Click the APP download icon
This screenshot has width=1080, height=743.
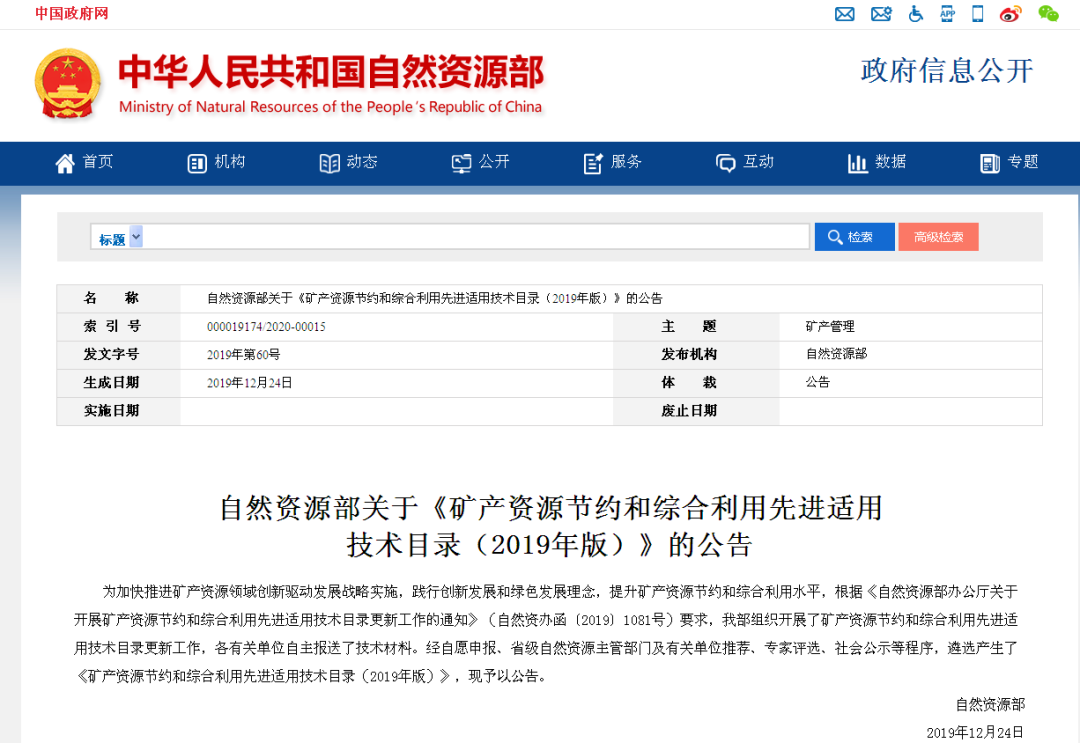(948, 13)
